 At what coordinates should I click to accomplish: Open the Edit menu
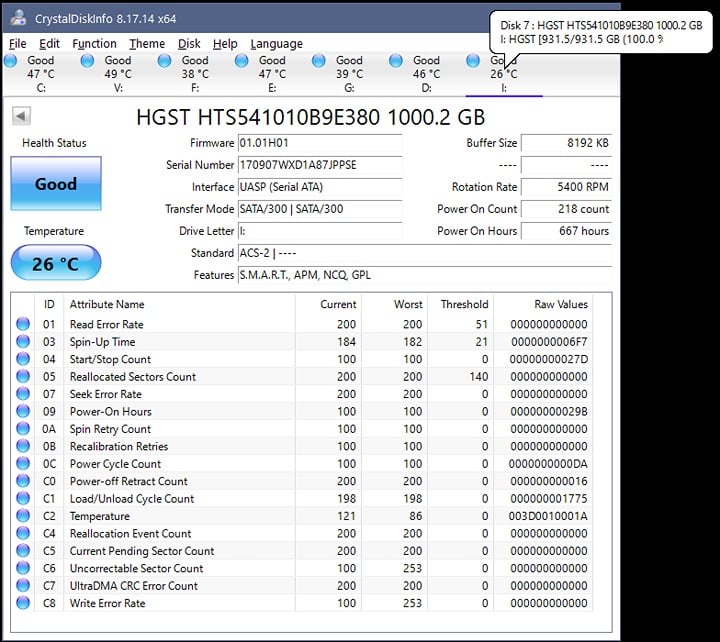click(49, 44)
